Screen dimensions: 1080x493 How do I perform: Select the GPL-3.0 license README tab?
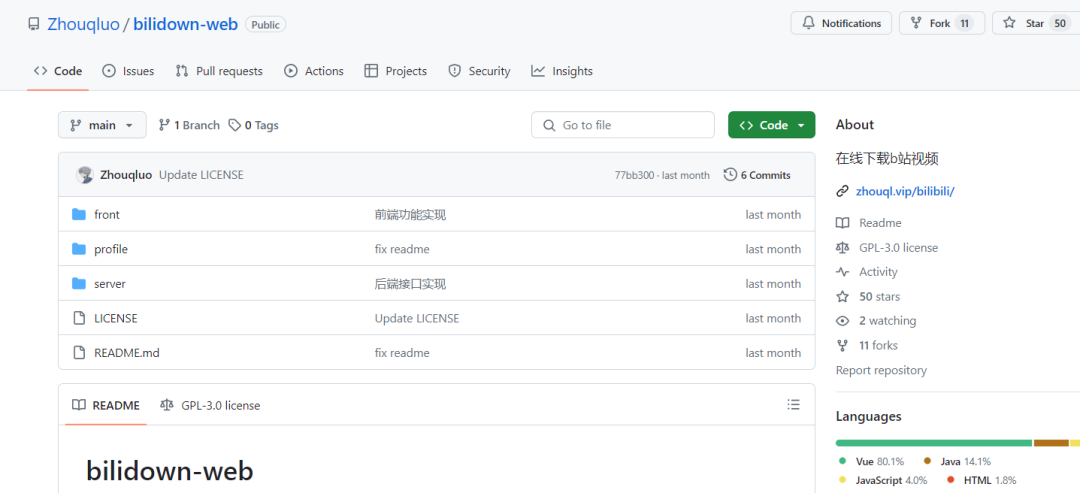point(210,405)
